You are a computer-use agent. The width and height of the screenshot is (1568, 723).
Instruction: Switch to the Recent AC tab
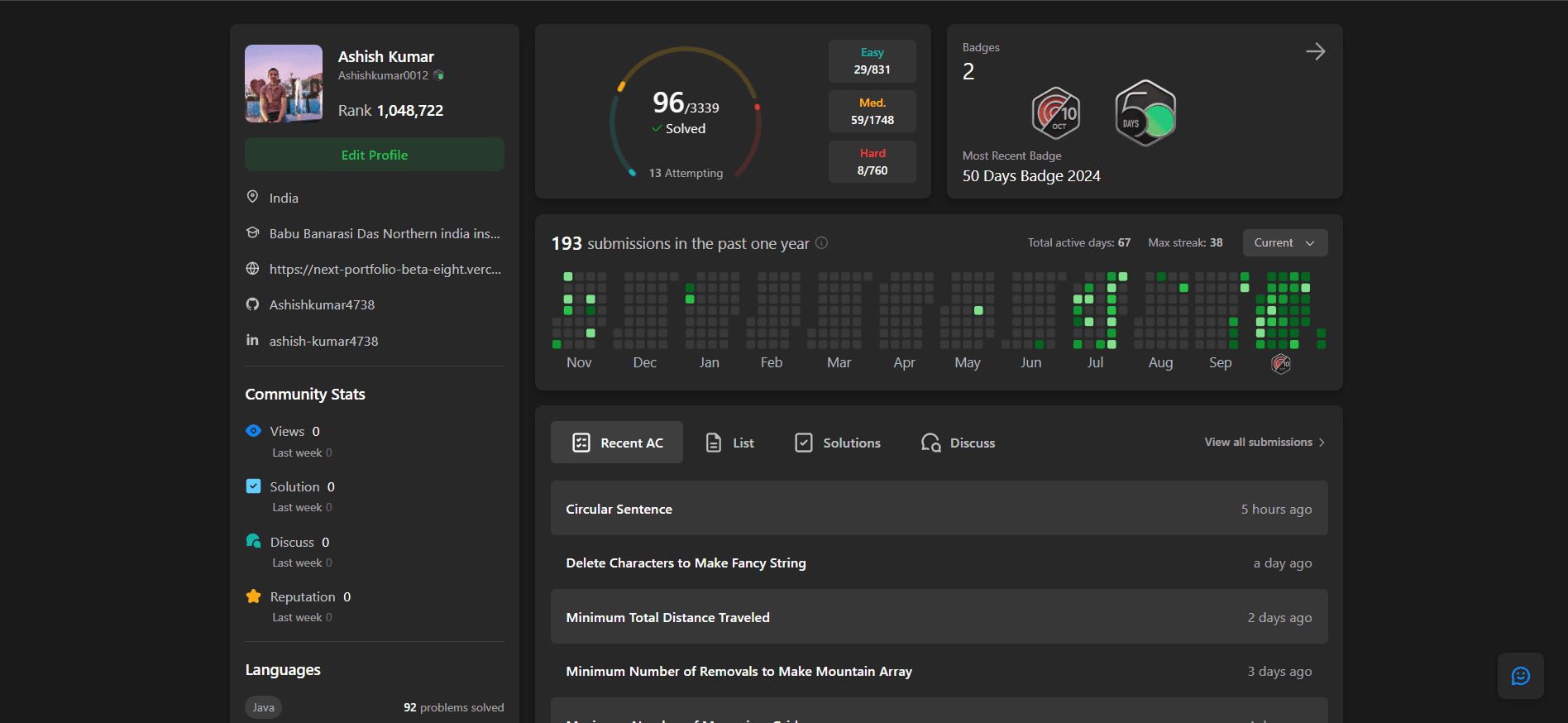[x=617, y=443]
